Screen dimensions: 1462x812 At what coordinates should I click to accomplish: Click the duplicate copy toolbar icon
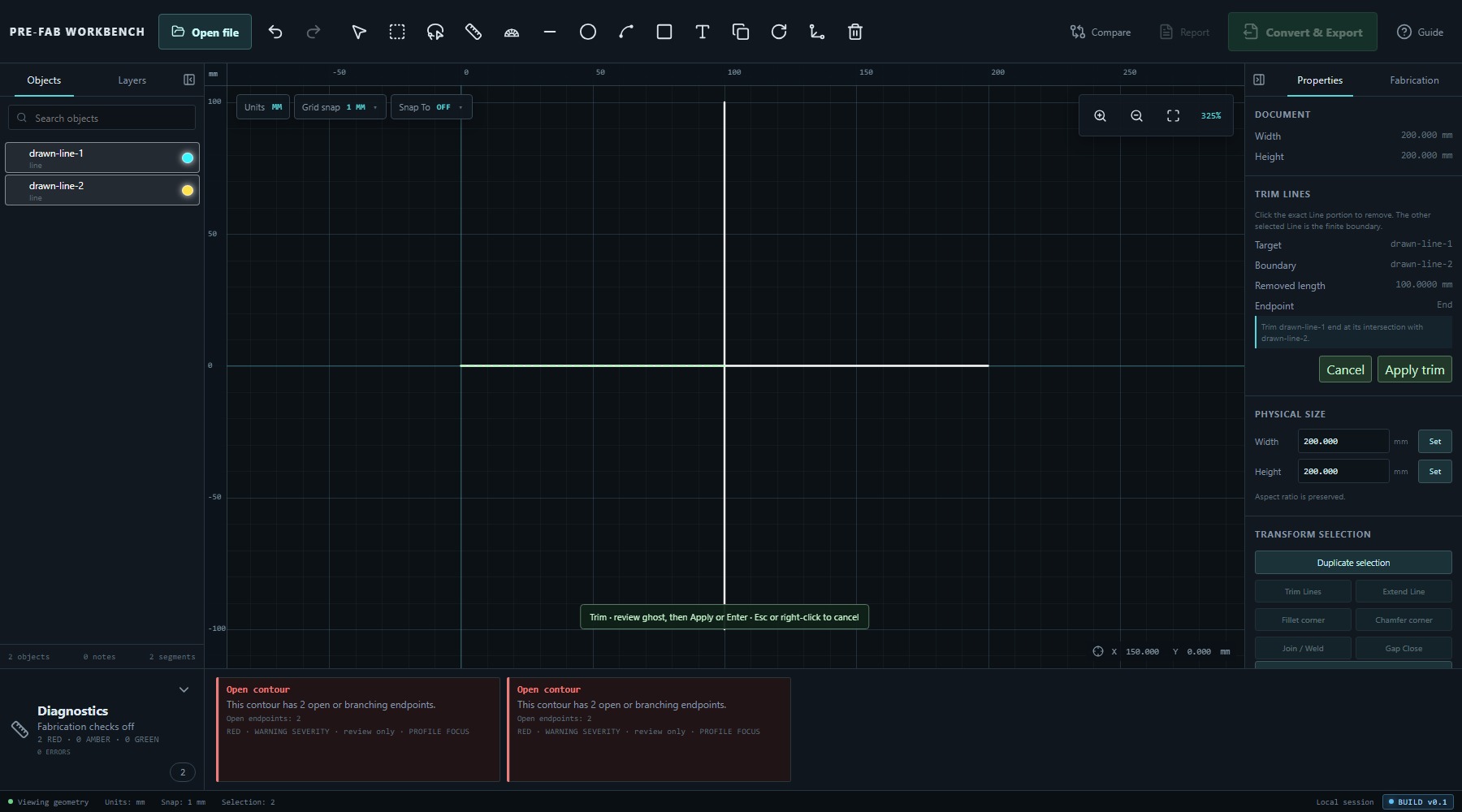pyautogui.click(x=741, y=32)
